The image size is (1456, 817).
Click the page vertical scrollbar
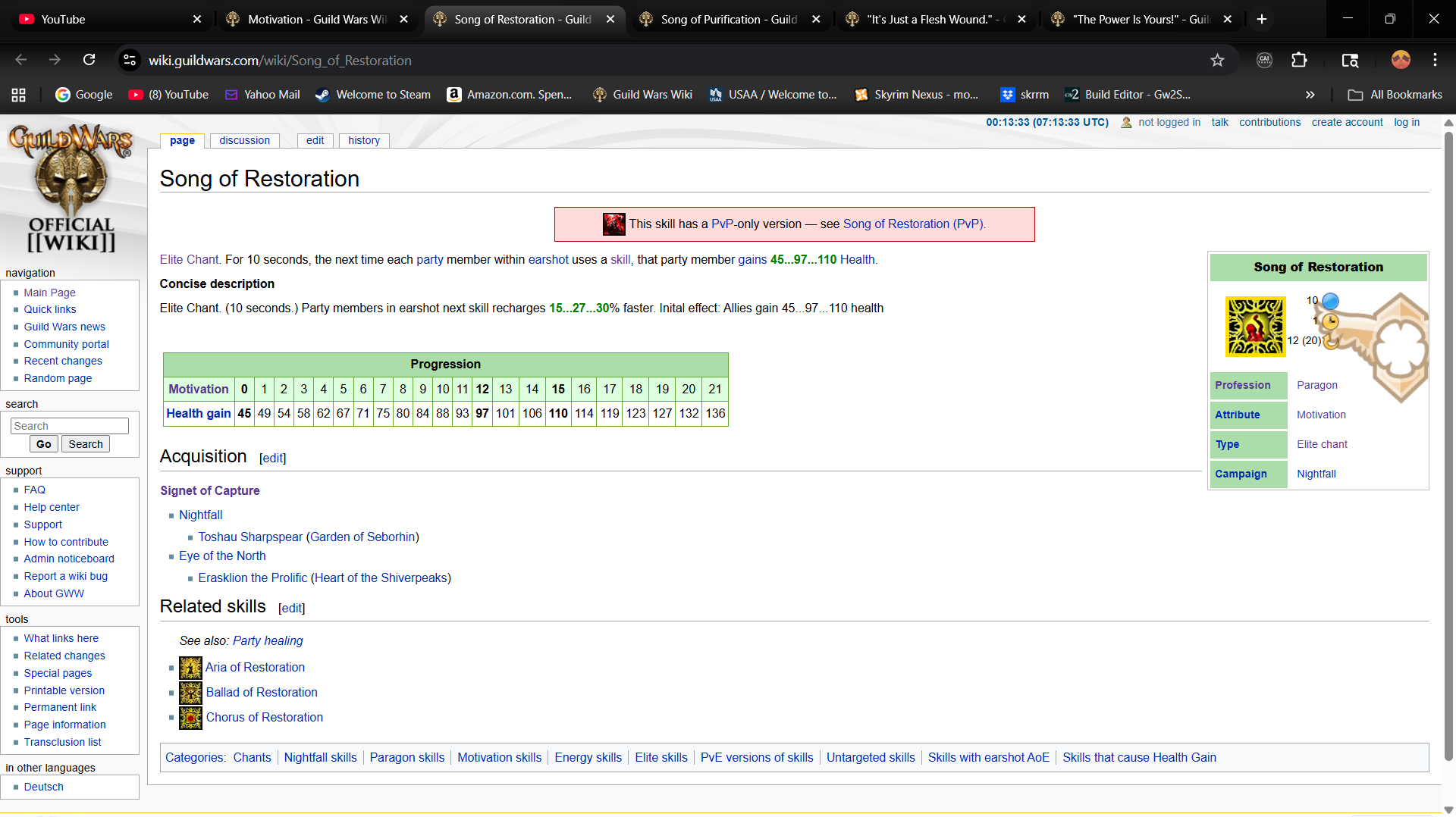click(x=1448, y=447)
